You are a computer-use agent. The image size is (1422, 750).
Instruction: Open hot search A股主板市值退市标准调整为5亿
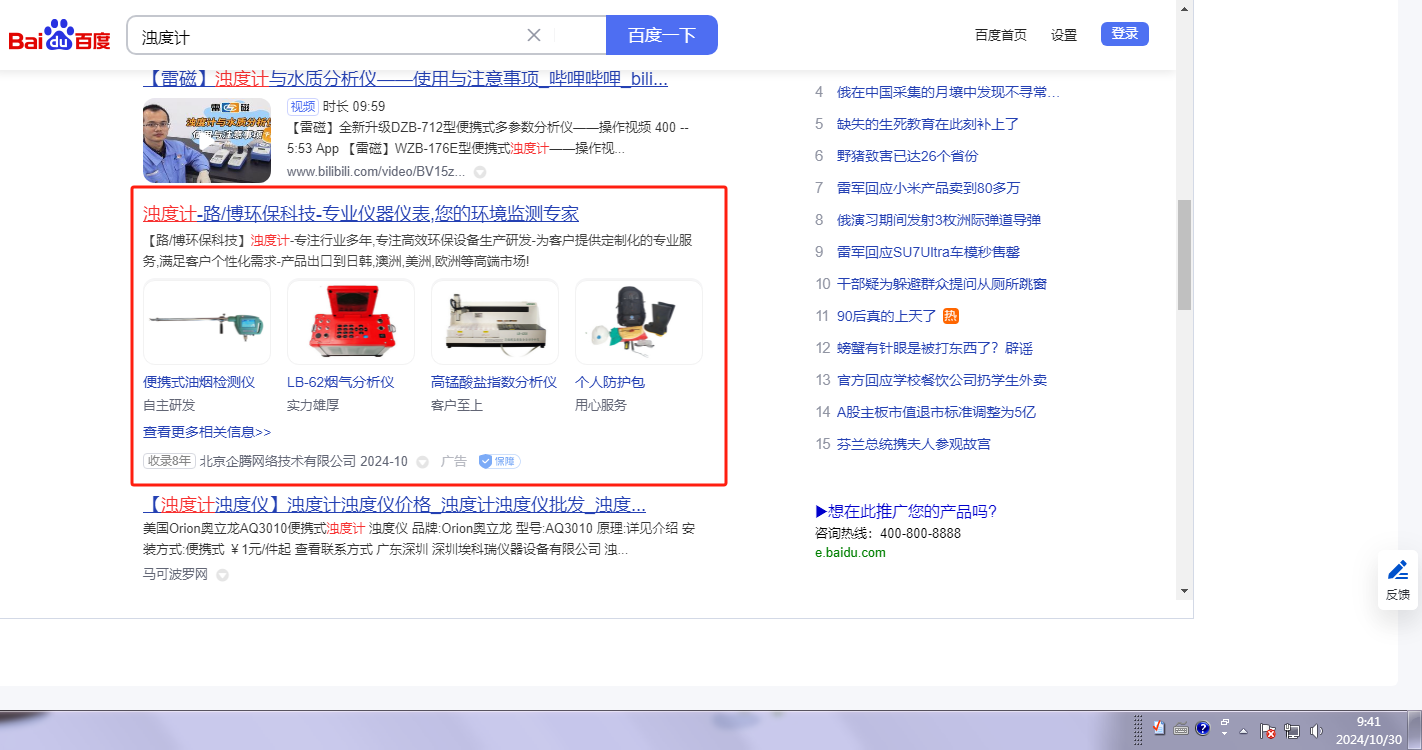pos(937,412)
